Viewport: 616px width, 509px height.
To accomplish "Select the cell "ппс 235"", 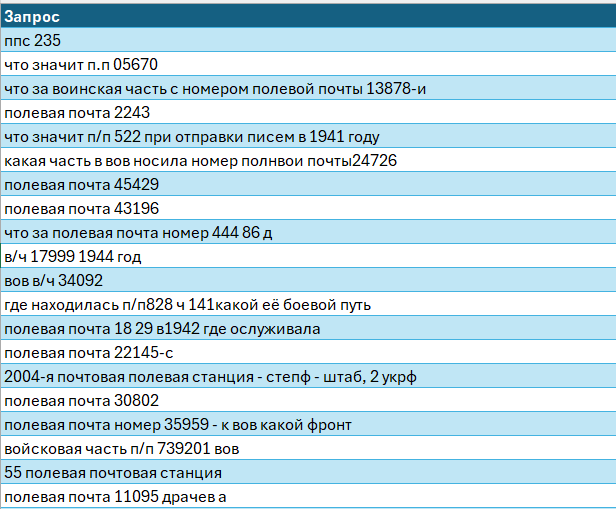I will point(34,41).
